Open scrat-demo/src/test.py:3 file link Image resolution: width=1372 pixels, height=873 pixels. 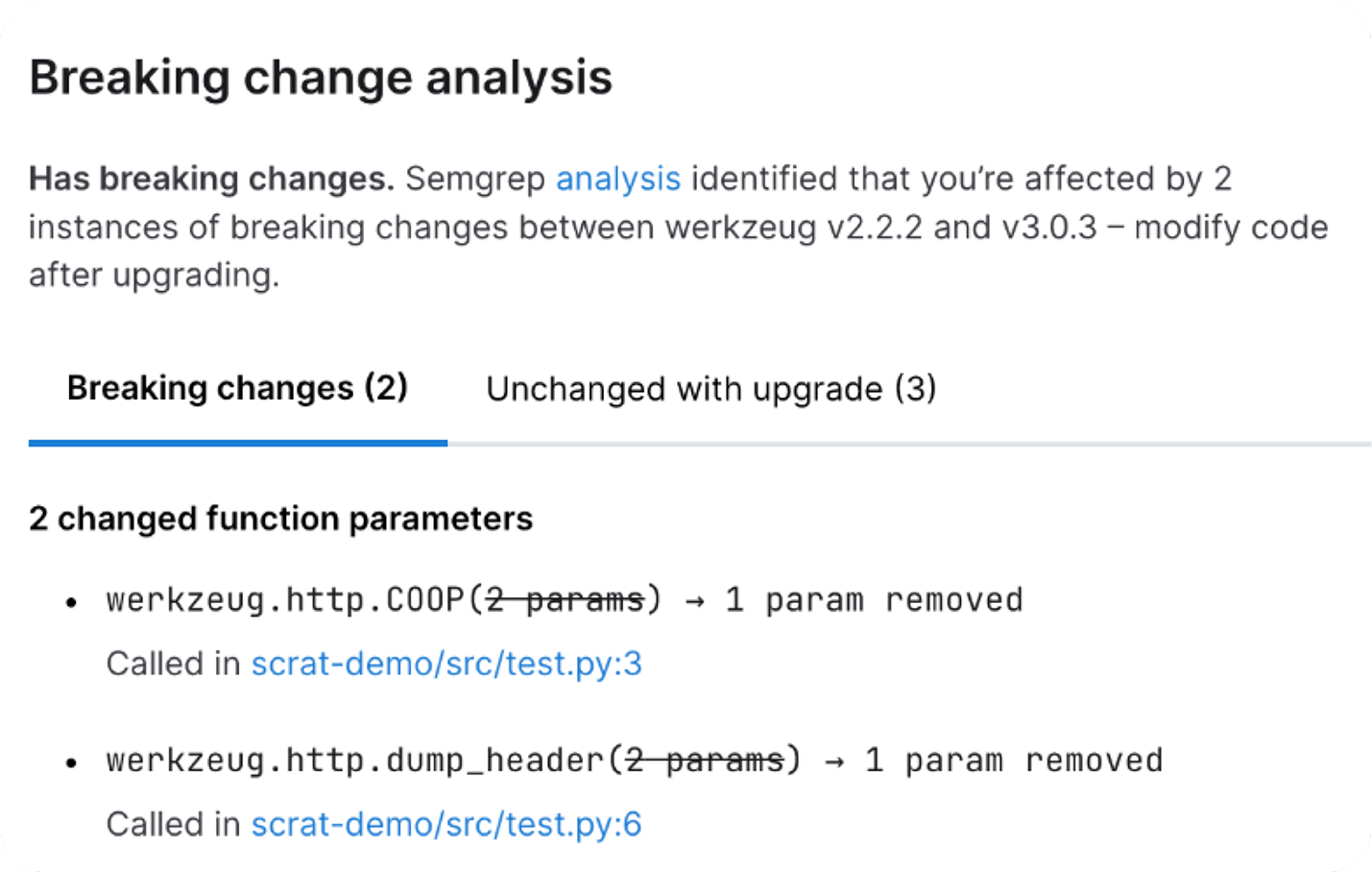pyautogui.click(x=446, y=664)
